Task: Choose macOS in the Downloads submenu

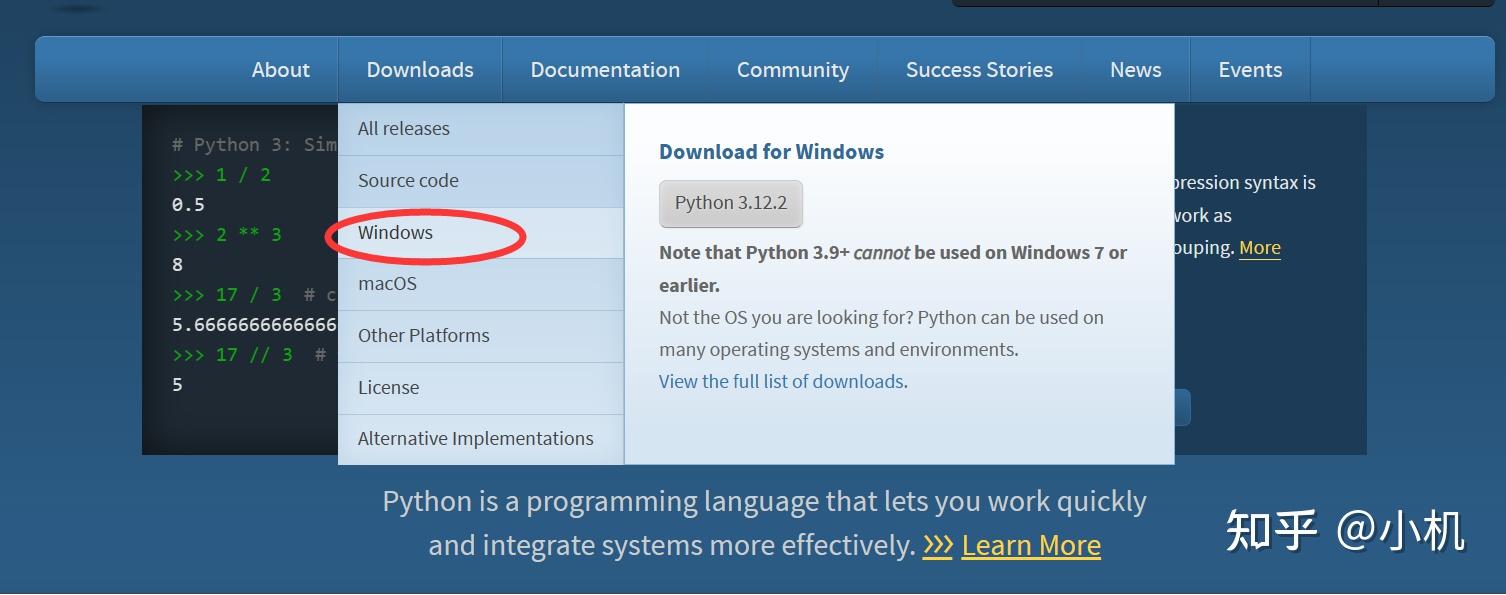Action: 481,284
